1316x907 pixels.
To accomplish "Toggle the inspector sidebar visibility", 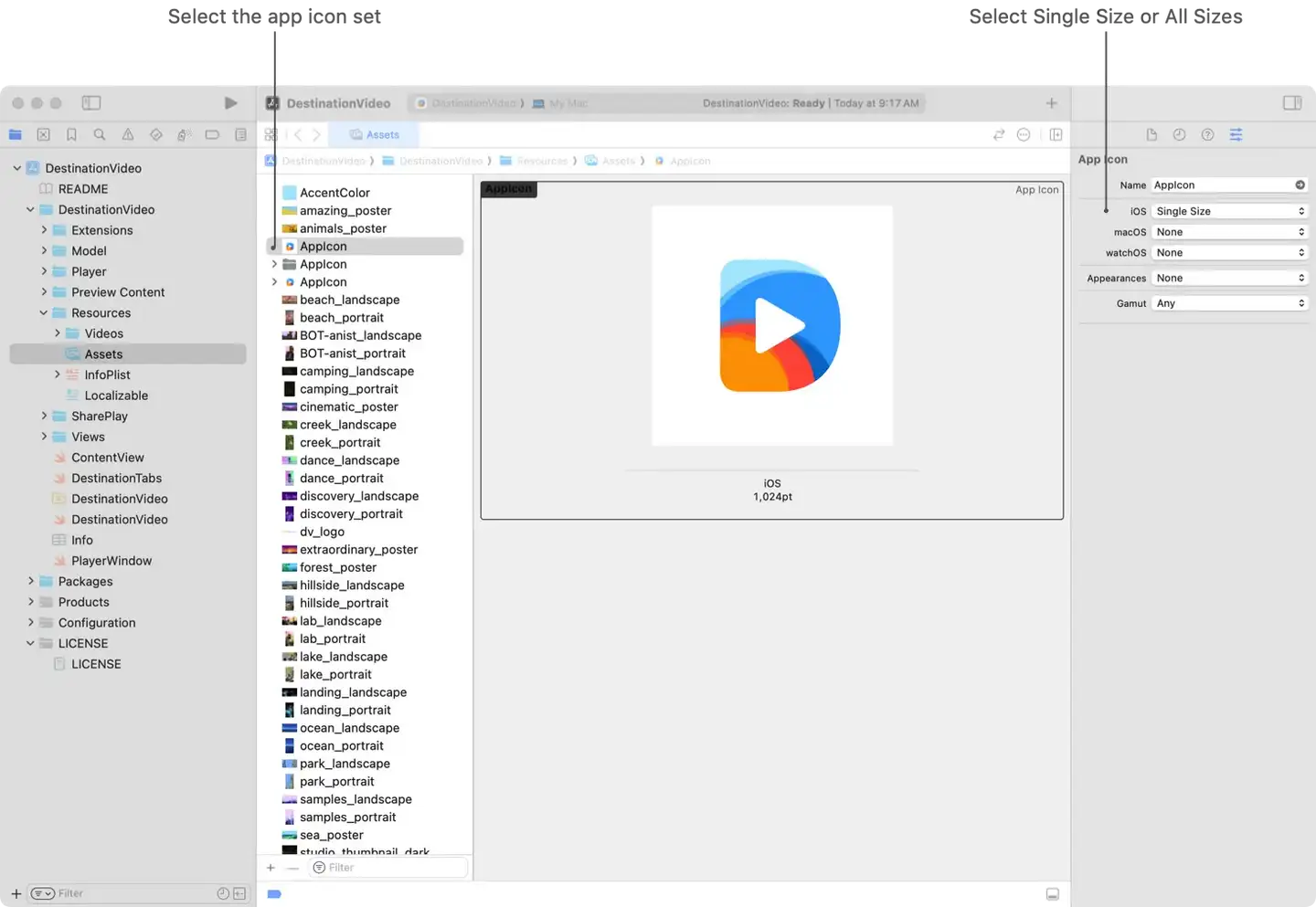I will pos(1292,103).
